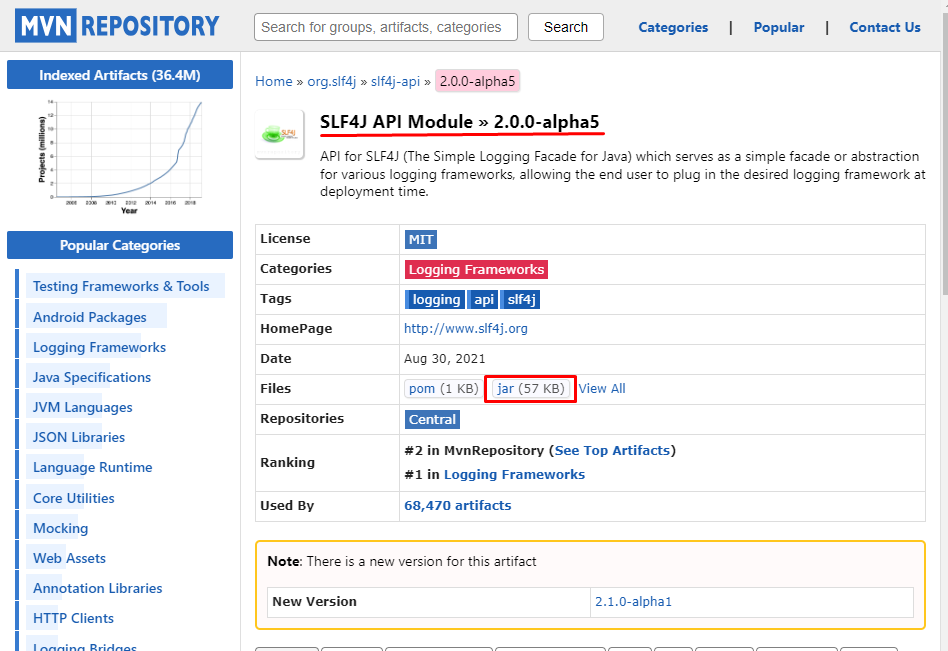The image size is (948, 651).
Task: Open Android Packages category
Action: [x=89, y=317]
